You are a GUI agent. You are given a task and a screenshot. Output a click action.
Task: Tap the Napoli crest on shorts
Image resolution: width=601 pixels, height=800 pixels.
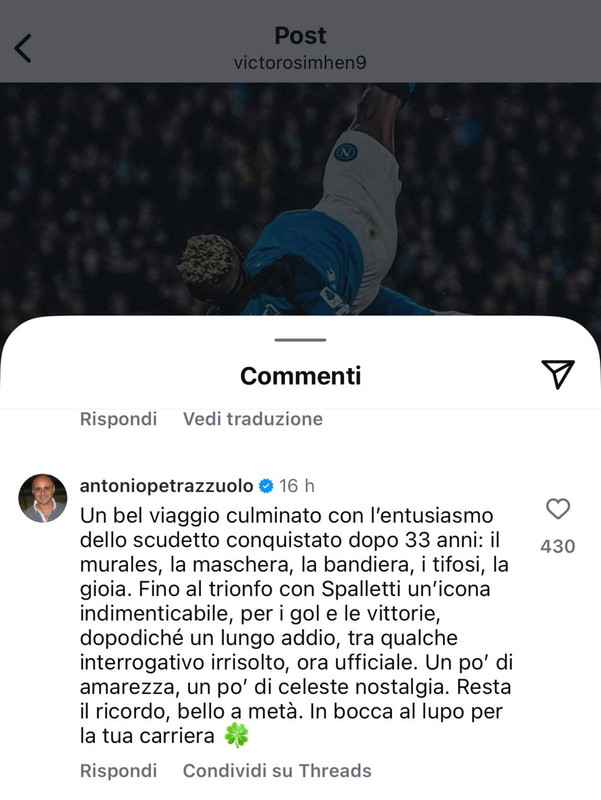tap(346, 152)
